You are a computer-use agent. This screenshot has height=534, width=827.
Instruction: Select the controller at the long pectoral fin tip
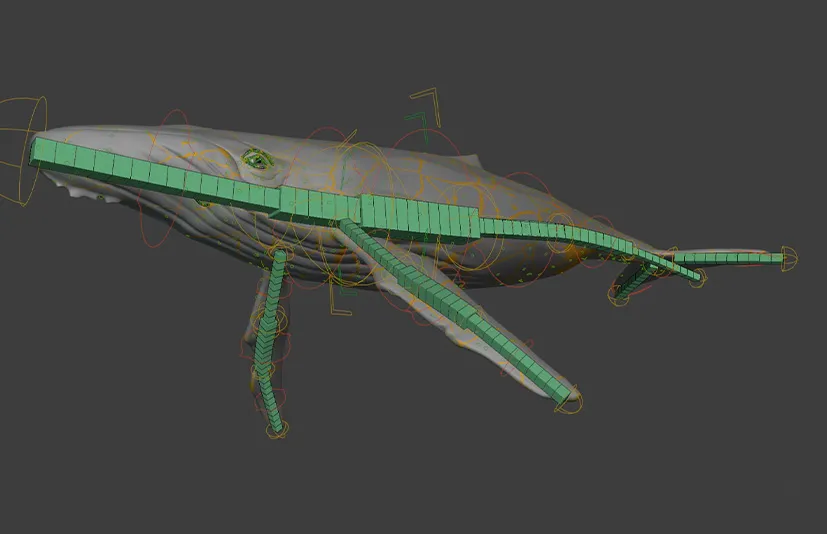pyautogui.click(x=570, y=399)
